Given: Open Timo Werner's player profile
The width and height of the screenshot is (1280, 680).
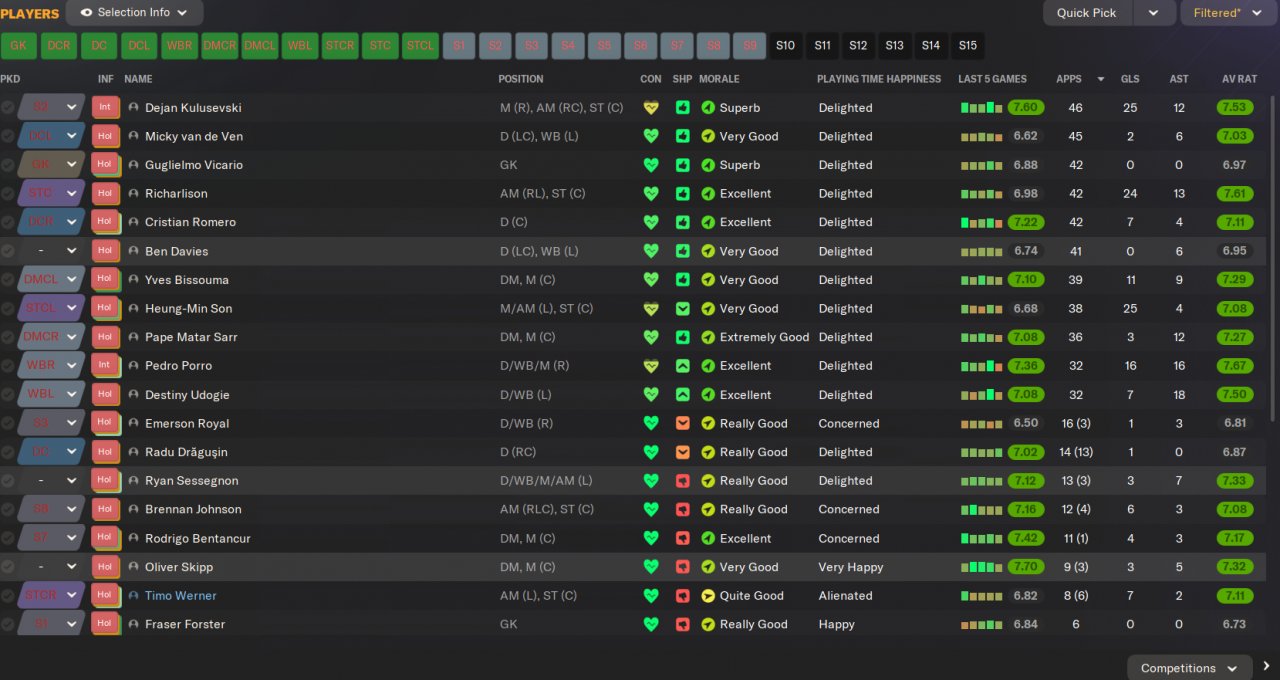Looking at the screenshot, I should click(181, 596).
